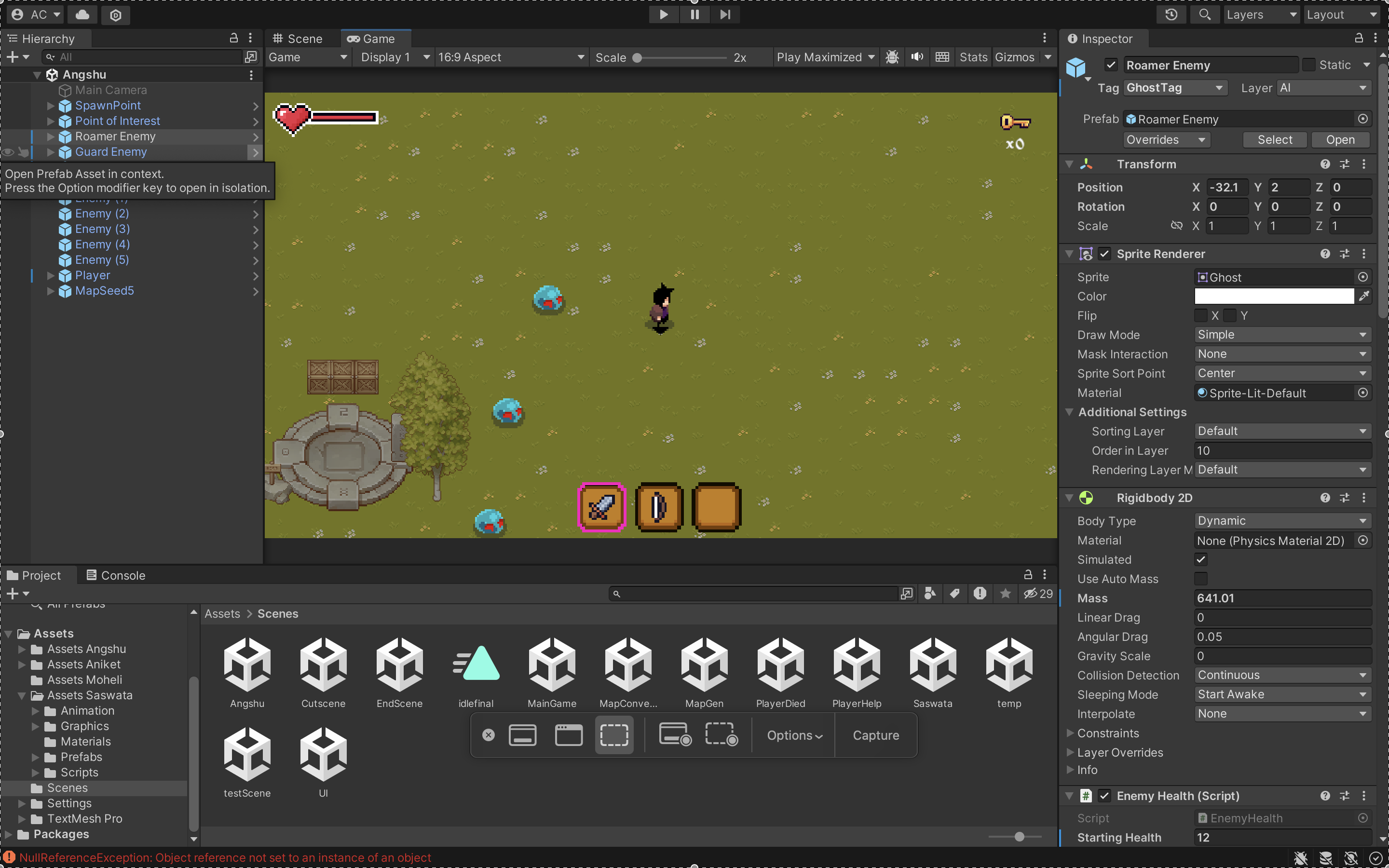
Task: Toggle the Static checkbox
Action: point(1308,65)
